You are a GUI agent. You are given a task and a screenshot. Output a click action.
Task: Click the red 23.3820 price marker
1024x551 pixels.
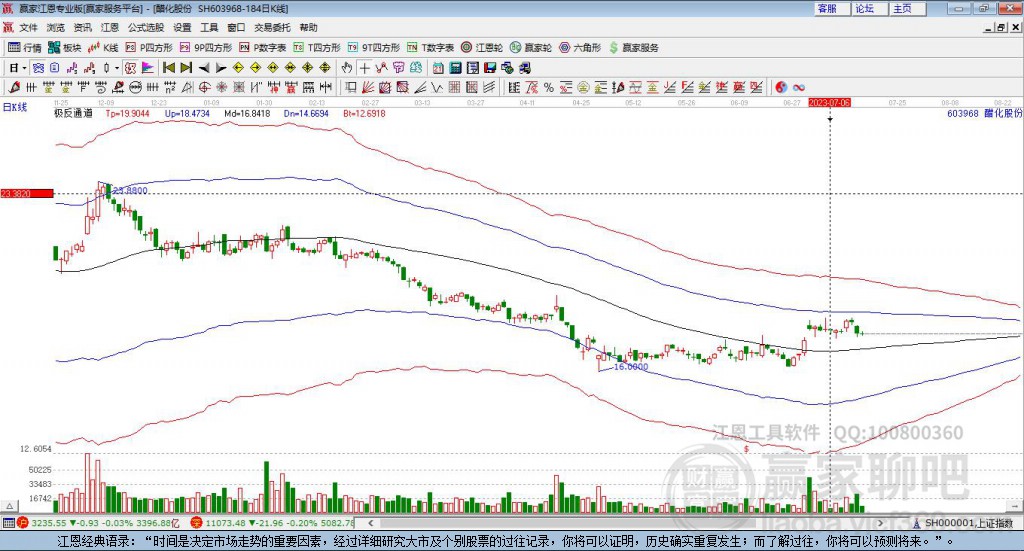(x=27, y=193)
